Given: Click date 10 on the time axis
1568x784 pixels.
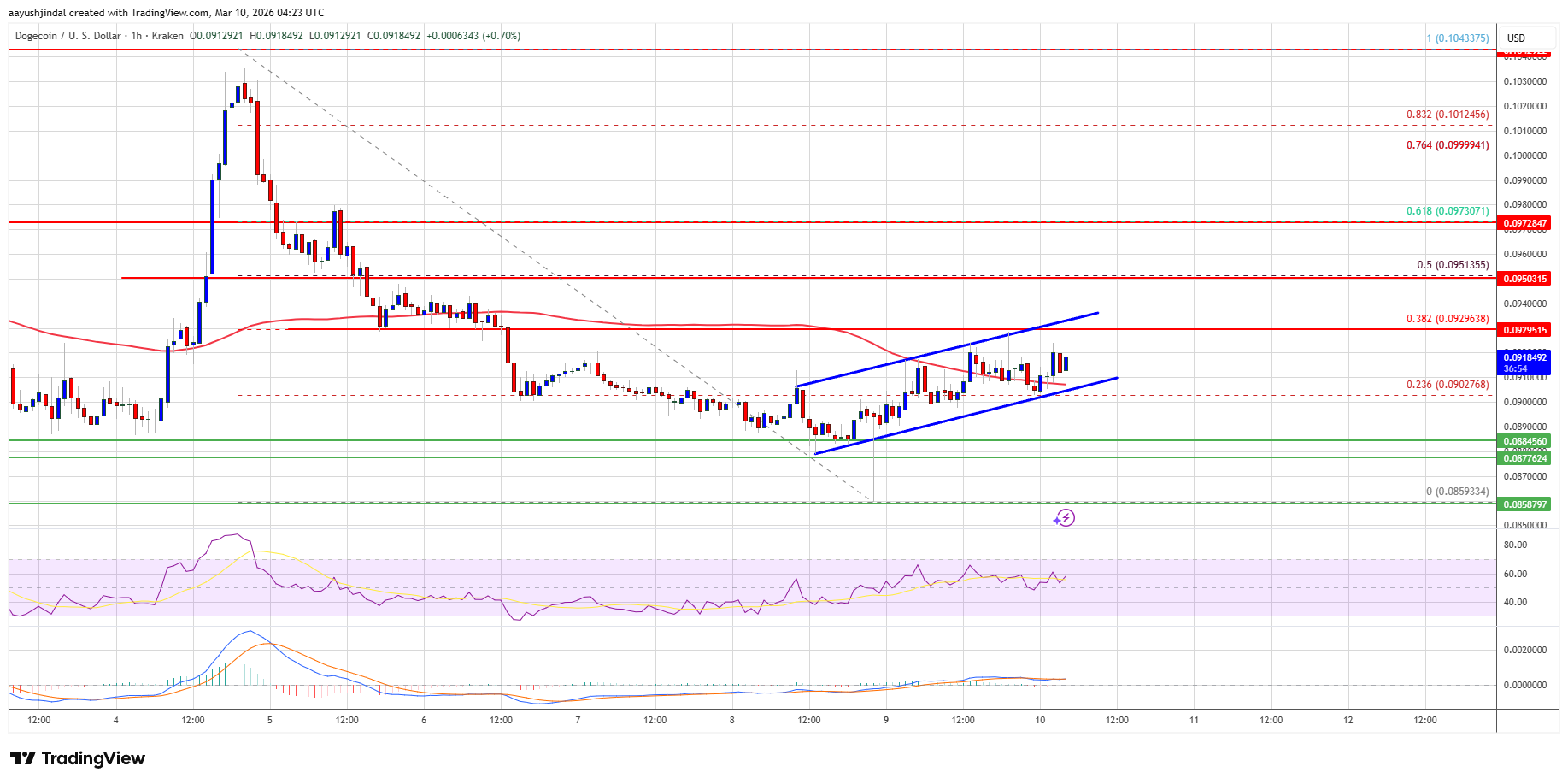Looking at the screenshot, I should click(1040, 720).
